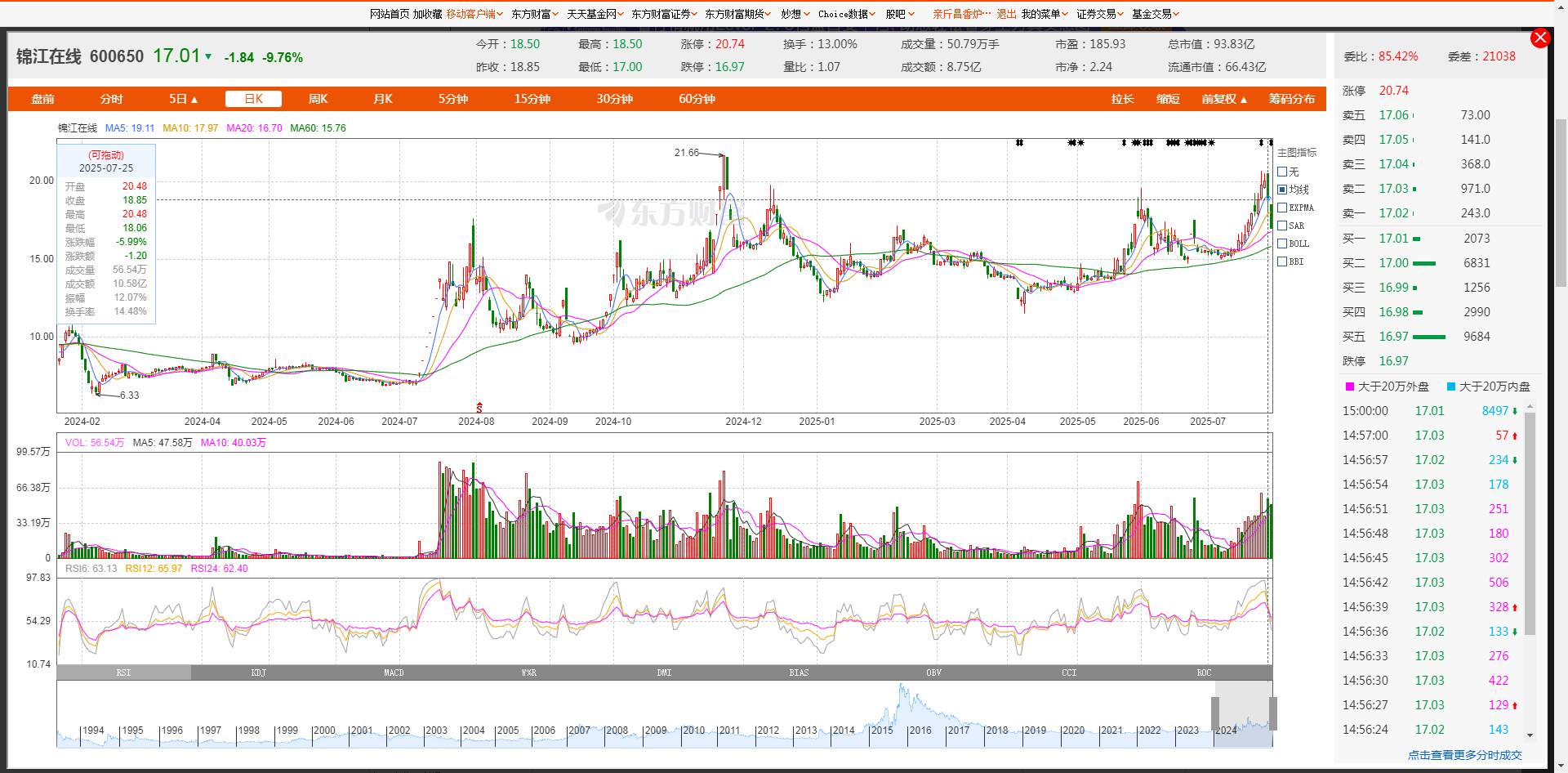Close the stock chart popup with red X

(1539, 38)
